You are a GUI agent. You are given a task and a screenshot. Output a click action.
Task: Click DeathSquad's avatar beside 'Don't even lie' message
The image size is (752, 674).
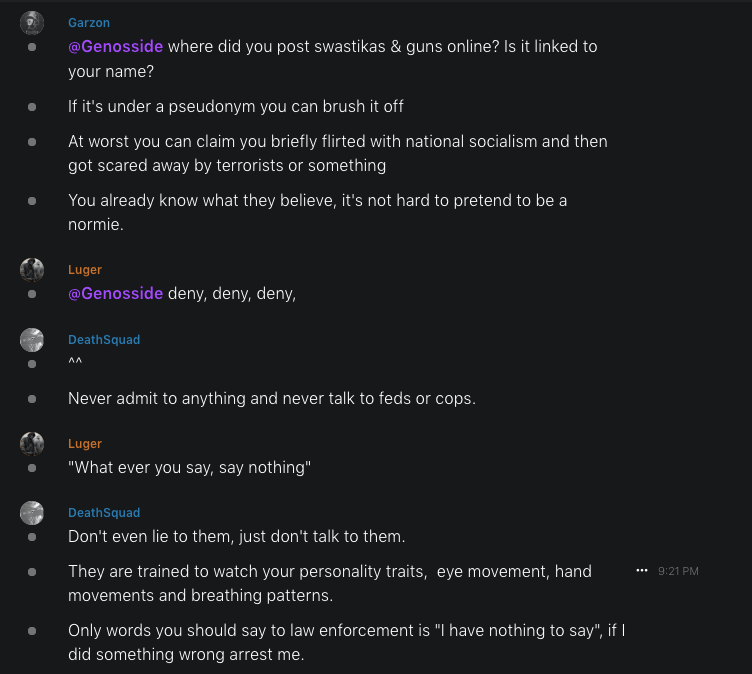pyautogui.click(x=32, y=513)
